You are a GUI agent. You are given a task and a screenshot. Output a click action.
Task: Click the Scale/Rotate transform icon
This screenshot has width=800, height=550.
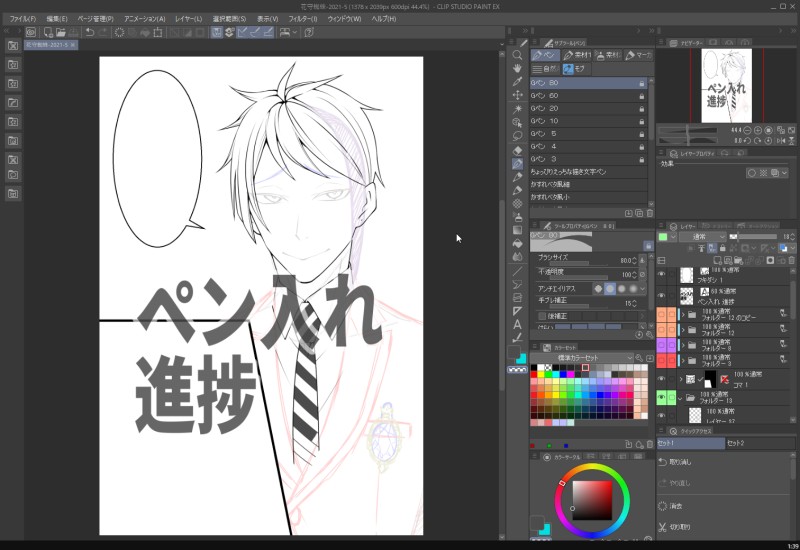pyautogui.click(x=158, y=32)
